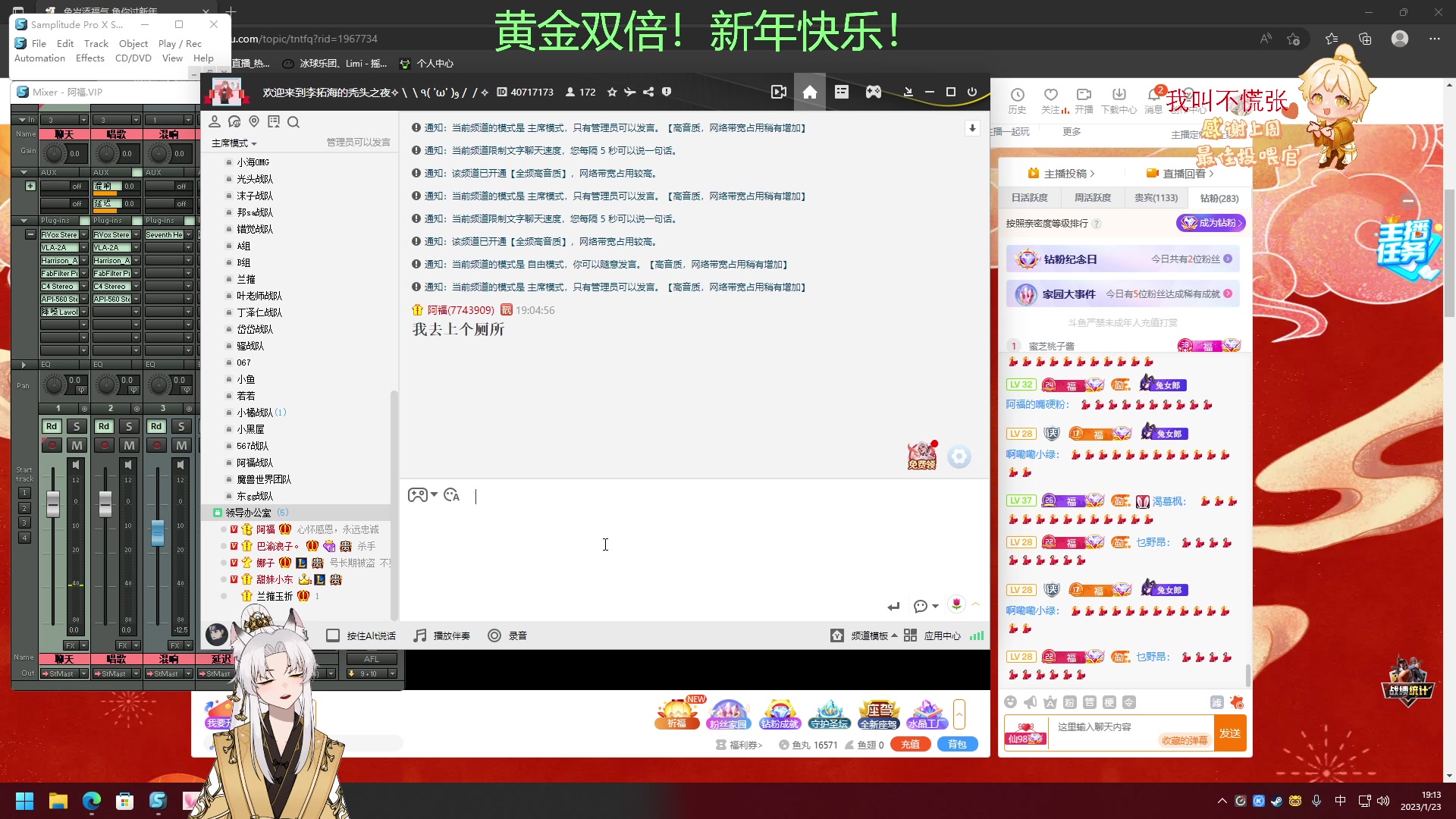Open the emoji picker in YY chat input
Viewport: 1456px width, 819px height.
[452, 495]
